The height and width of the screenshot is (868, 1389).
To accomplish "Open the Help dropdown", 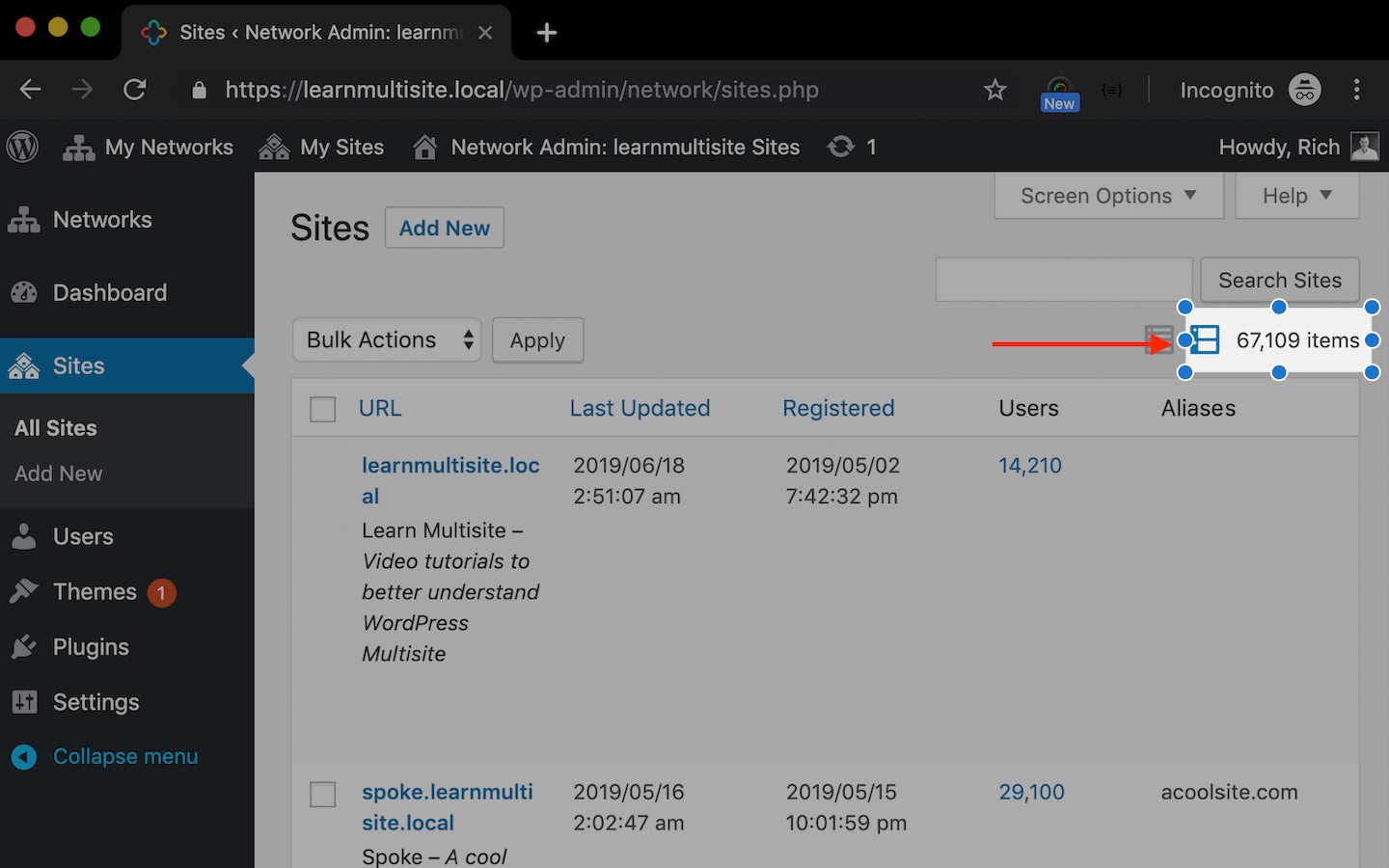I will (x=1295, y=195).
